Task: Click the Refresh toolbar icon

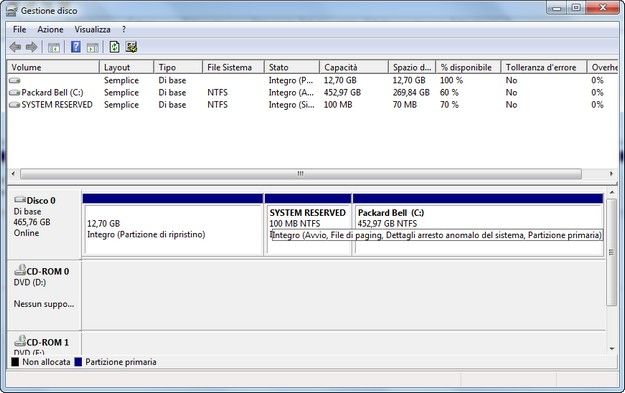Action: pos(114,47)
